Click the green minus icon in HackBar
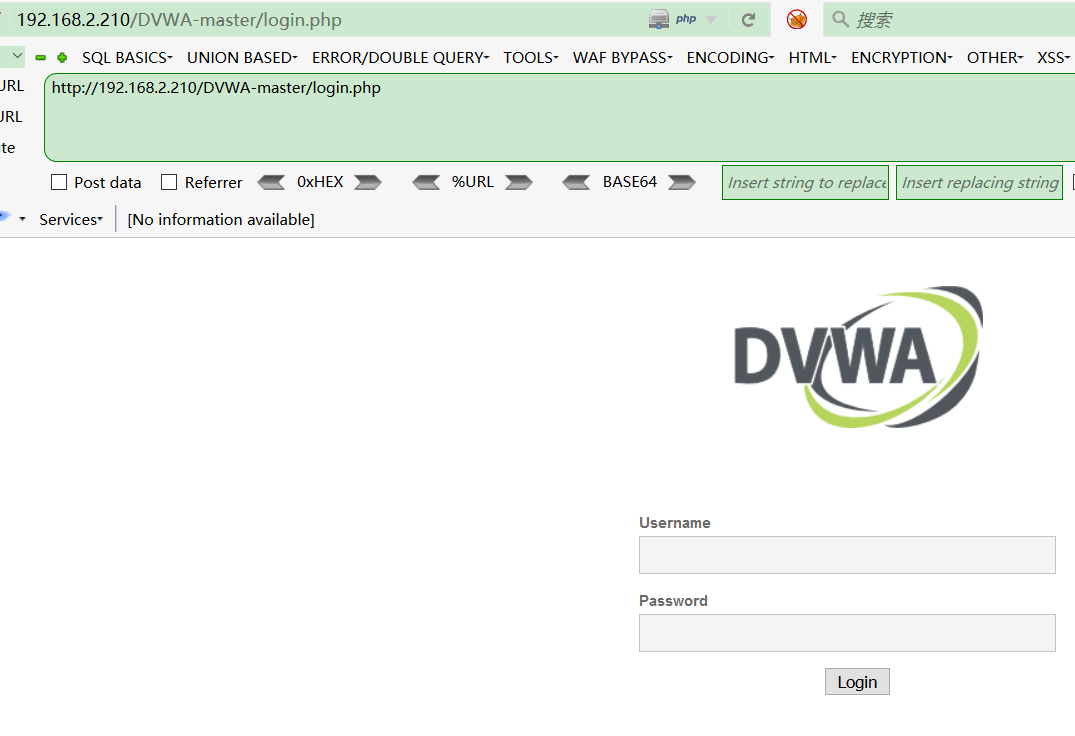The width and height of the screenshot is (1075, 736). (x=40, y=58)
